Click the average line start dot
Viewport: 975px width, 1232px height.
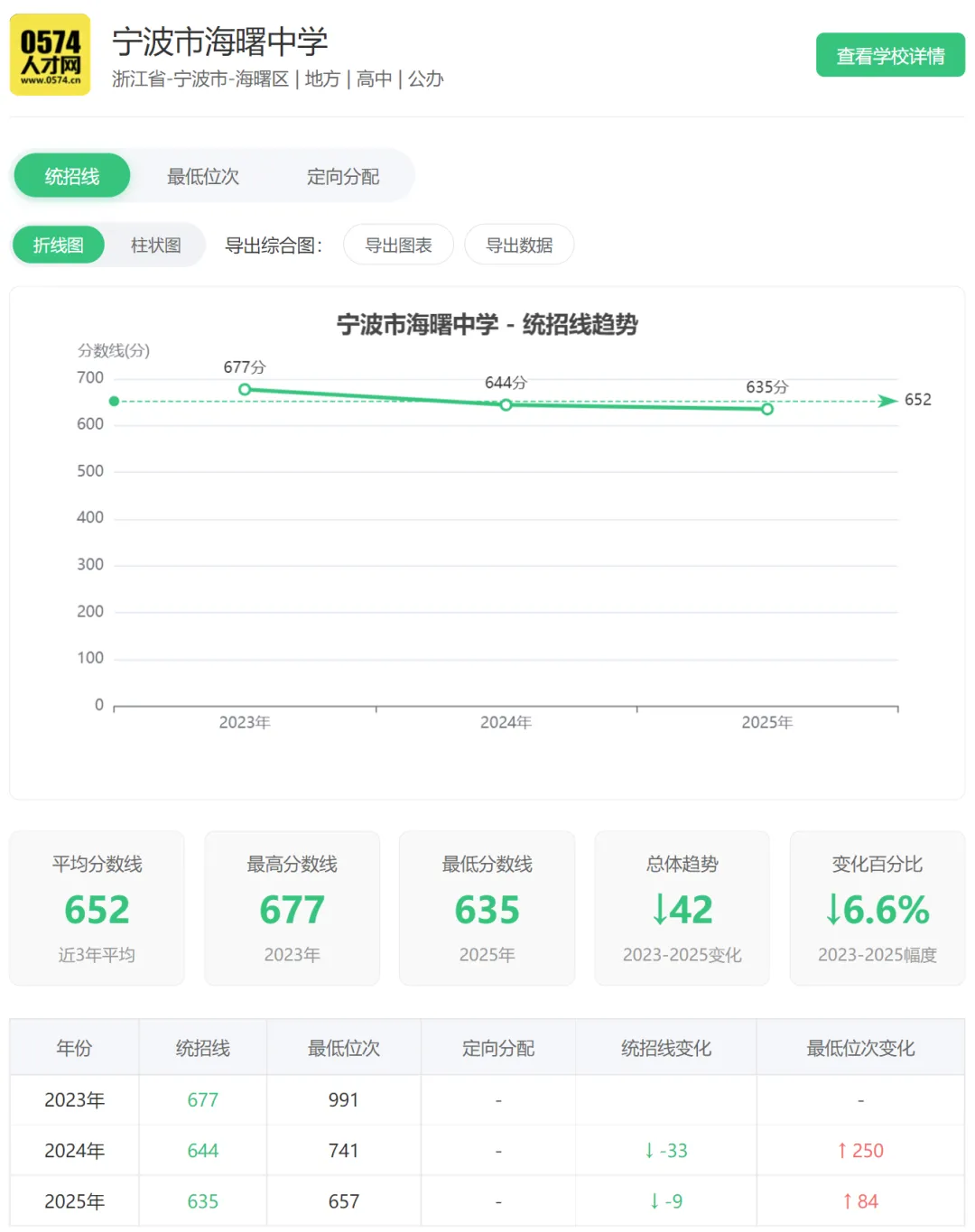(114, 401)
